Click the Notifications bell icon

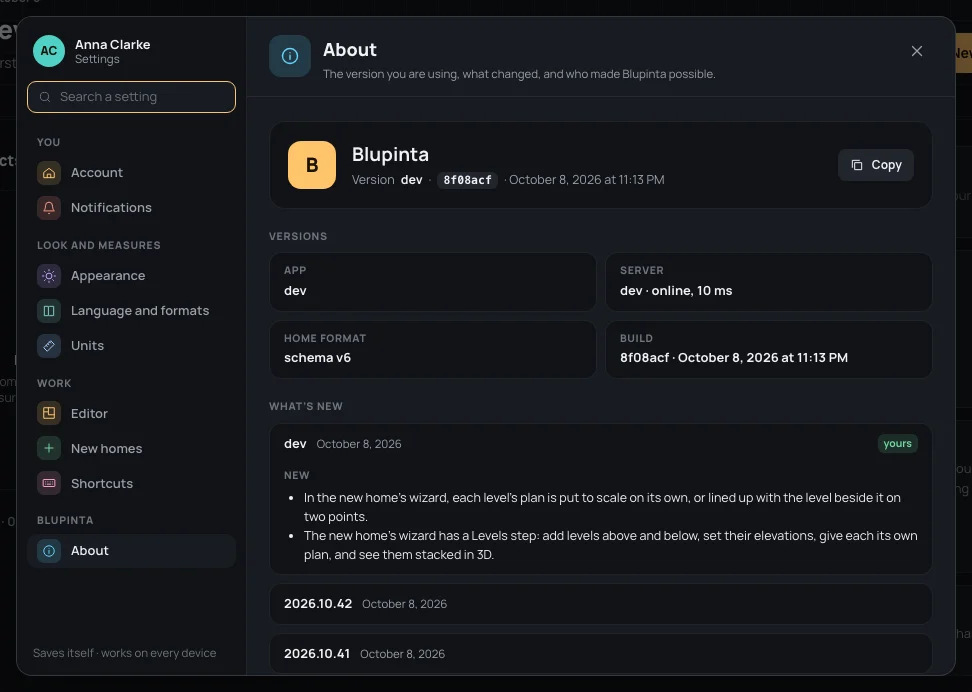(49, 208)
